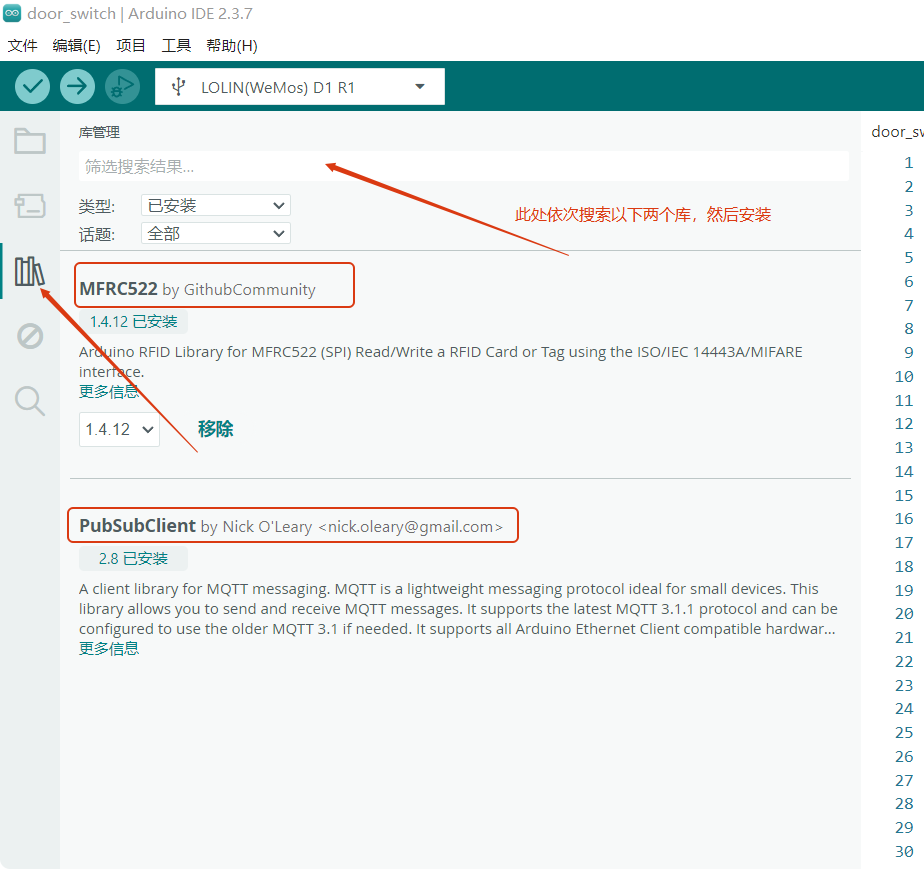This screenshot has height=869, width=924.
Task: Click the Upload arrow button
Action: [x=77, y=87]
